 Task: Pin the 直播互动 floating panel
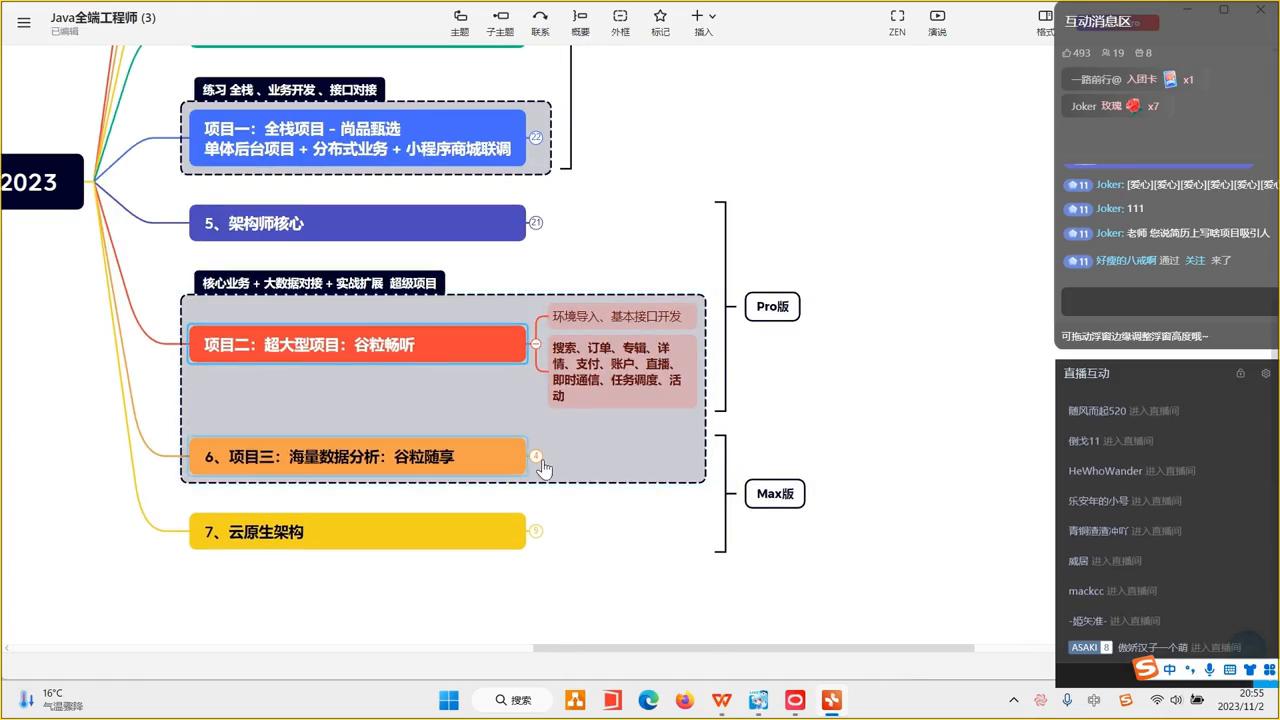pyautogui.click(x=1240, y=373)
